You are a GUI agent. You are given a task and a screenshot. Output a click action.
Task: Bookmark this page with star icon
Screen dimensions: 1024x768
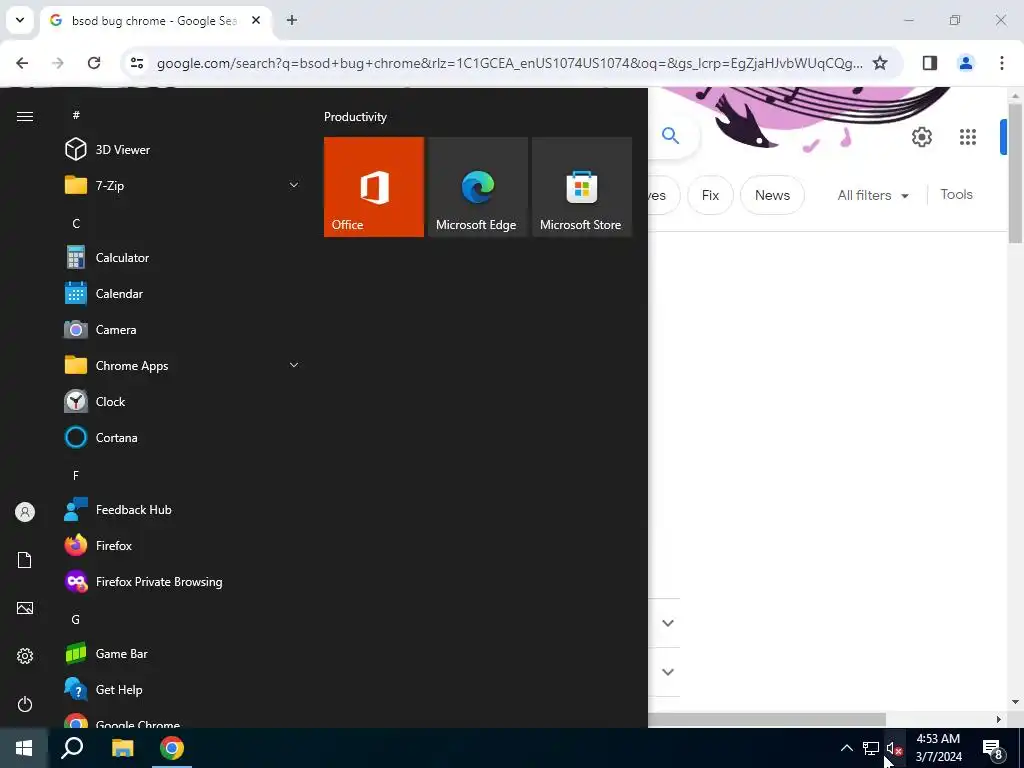880,63
